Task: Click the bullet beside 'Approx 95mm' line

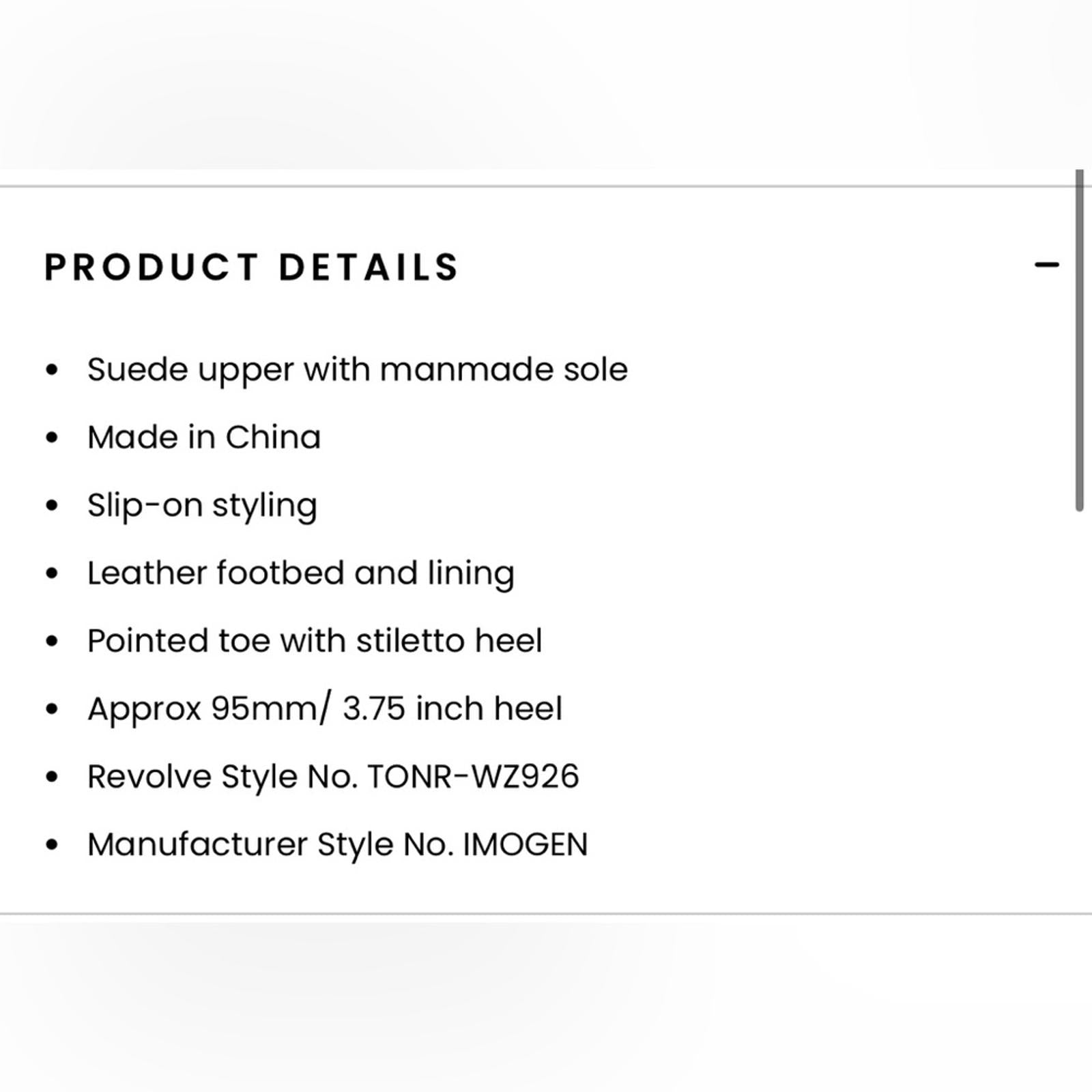Action: [x=52, y=709]
